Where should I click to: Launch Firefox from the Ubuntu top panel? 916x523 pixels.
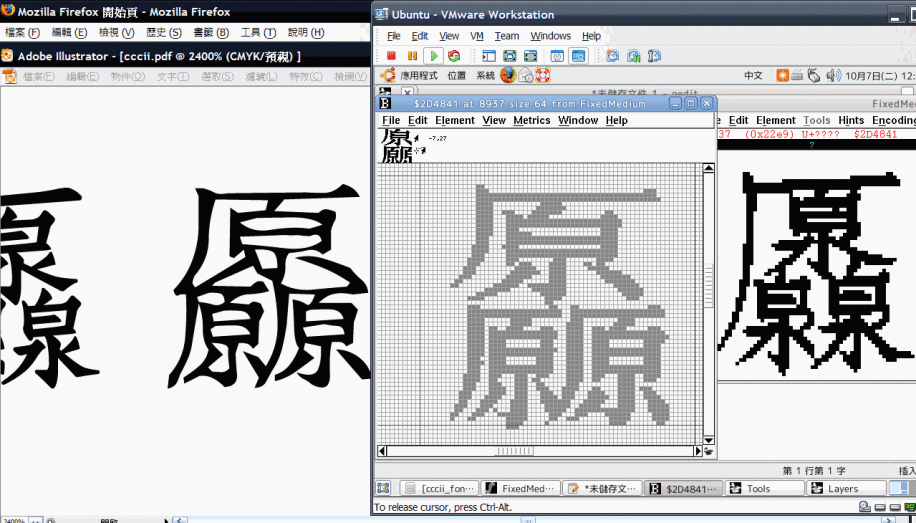coord(508,75)
